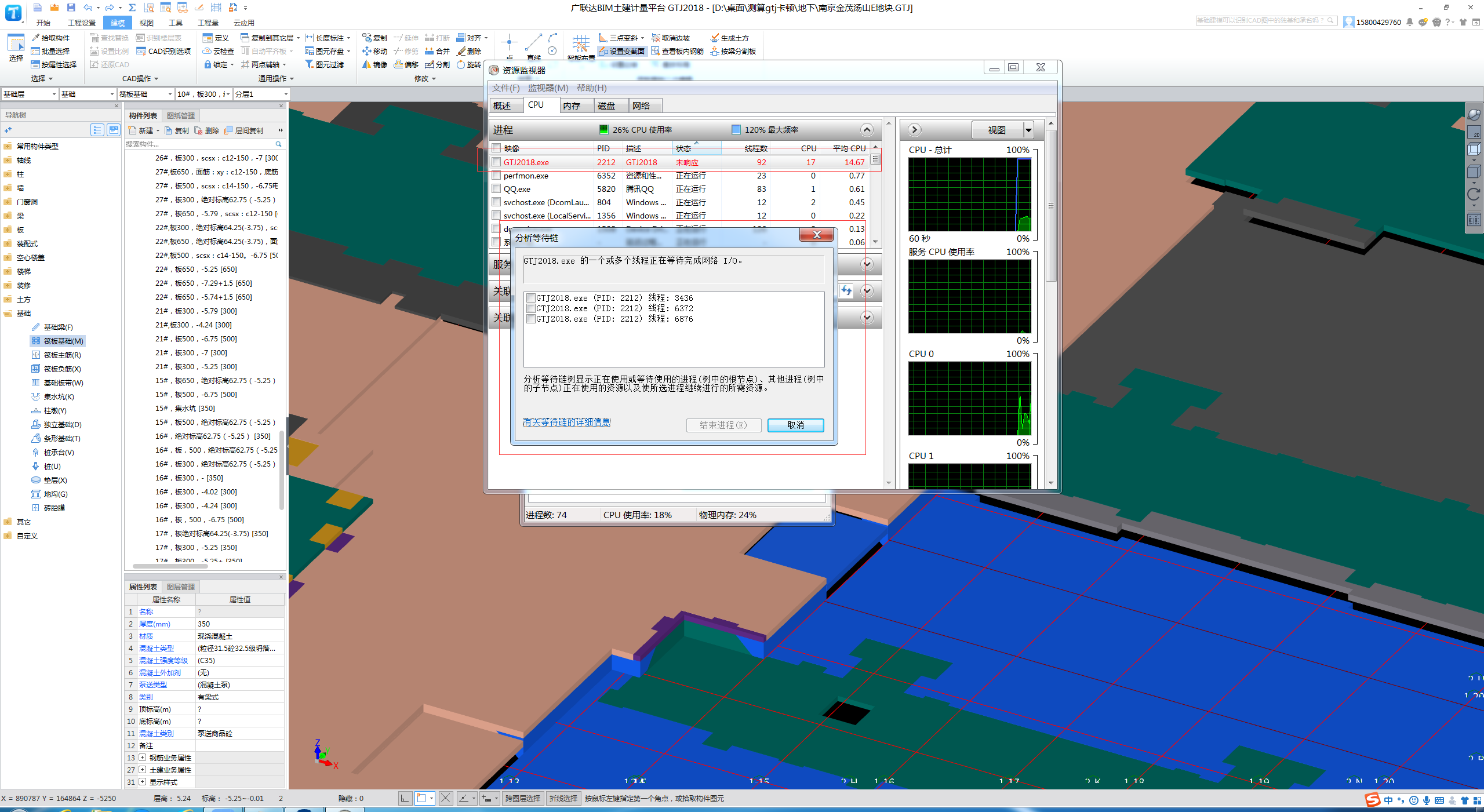Open the 工程设置 ribbon tab
The image size is (1484, 812).
pos(82,23)
